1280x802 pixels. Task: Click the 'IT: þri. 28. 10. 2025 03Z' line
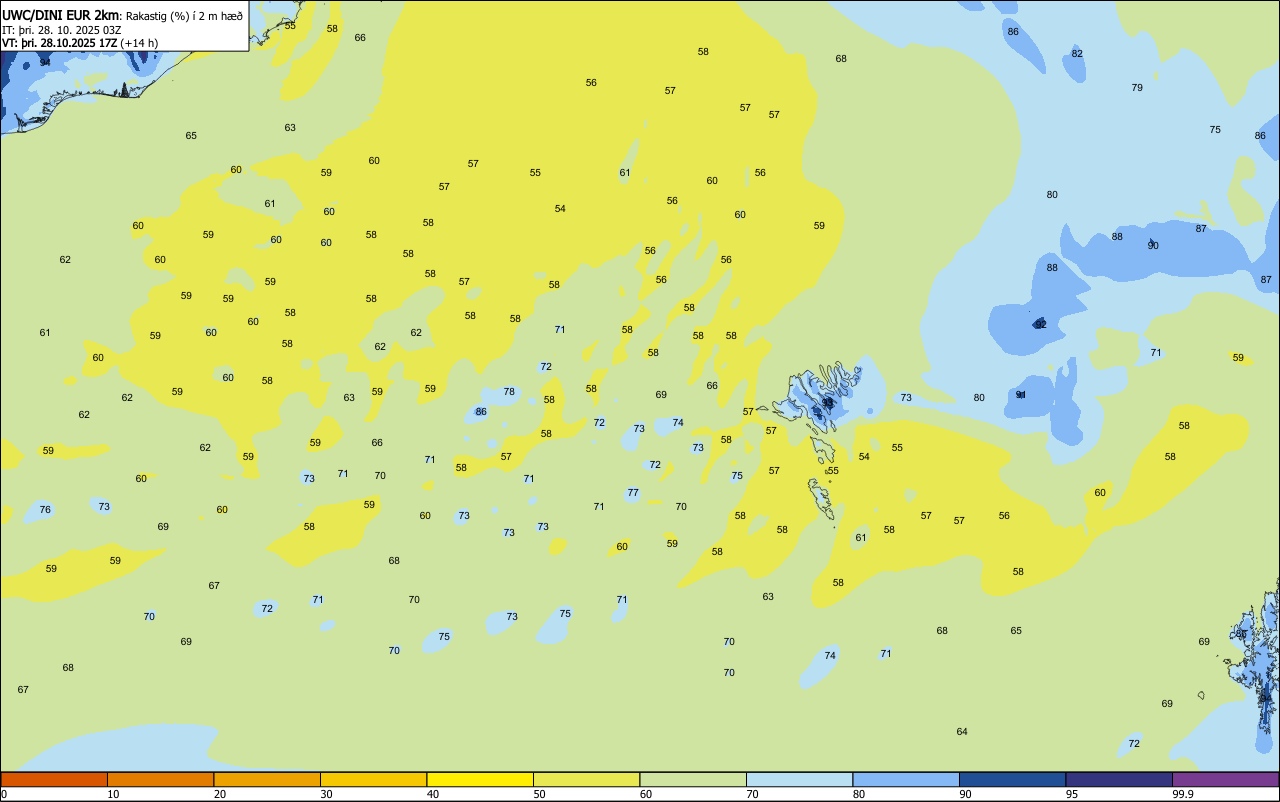(62, 29)
